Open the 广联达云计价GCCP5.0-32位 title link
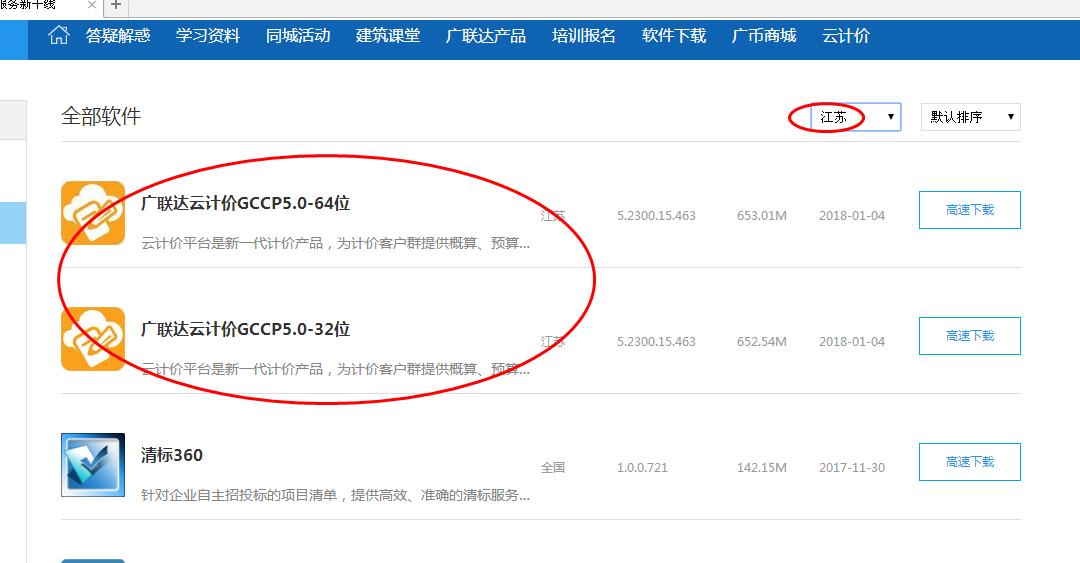 (x=245, y=329)
